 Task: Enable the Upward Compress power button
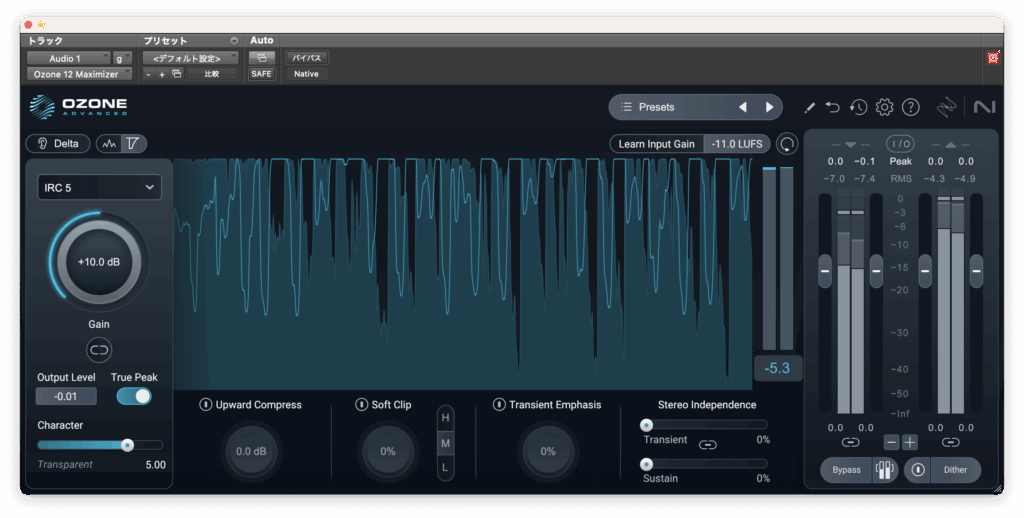(206, 405)
